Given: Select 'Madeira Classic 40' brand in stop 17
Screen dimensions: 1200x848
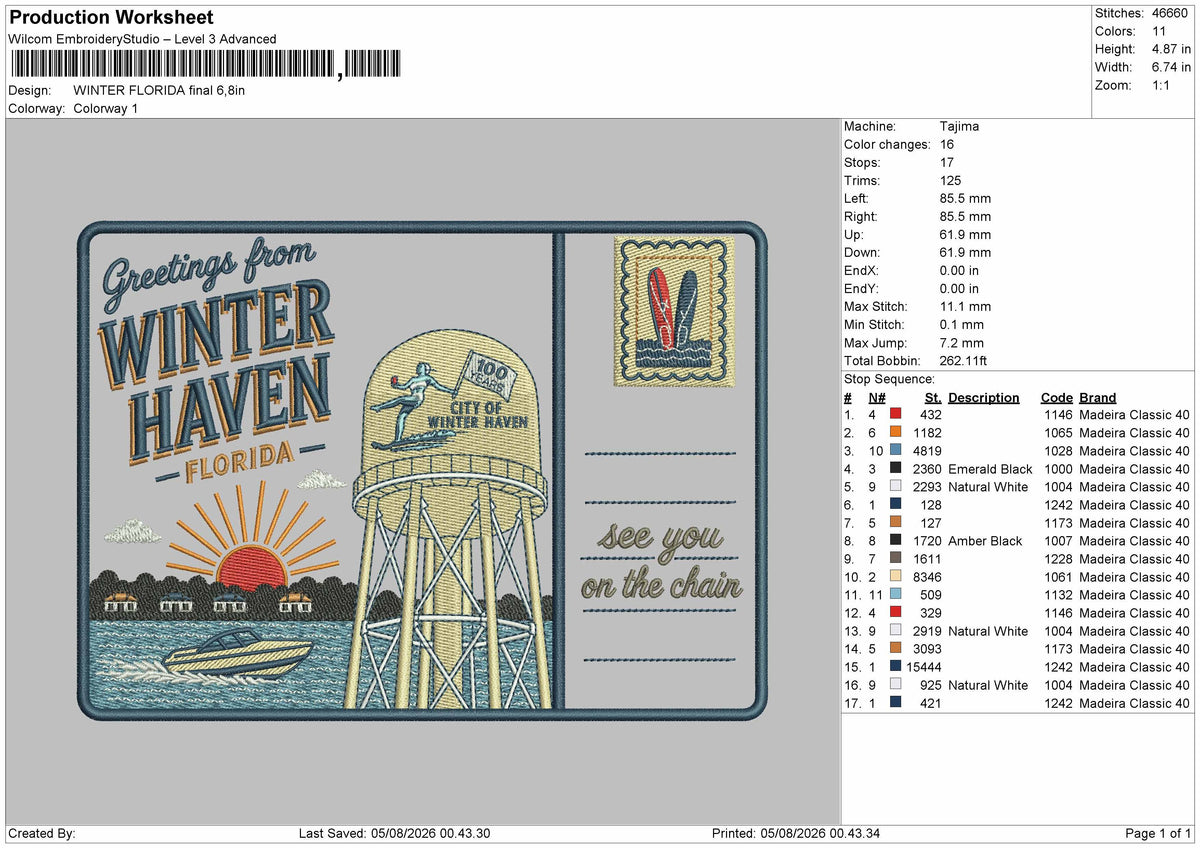Looking at the screenshot, I should point(1135,702).
